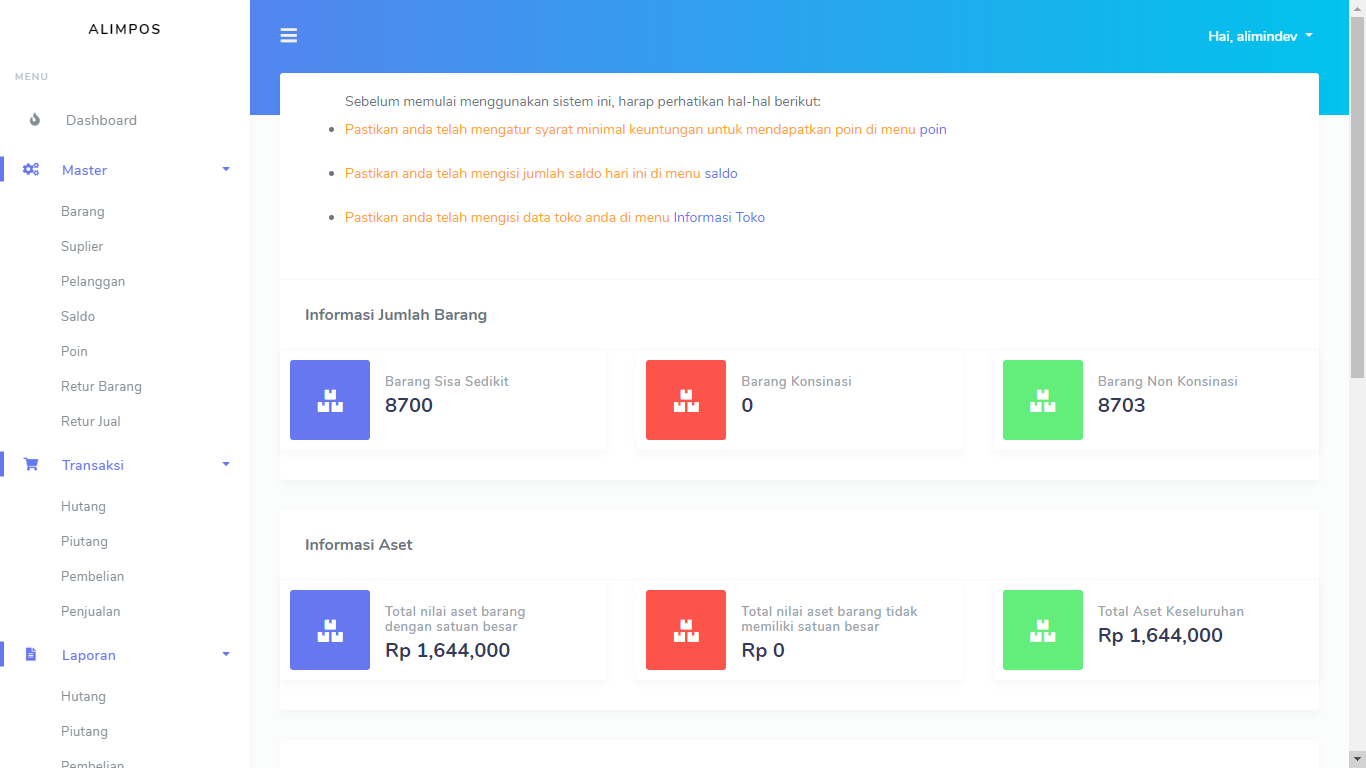Click the hamburger menu toggle icon
Image resolution: width=1366 pixels, height=768 pixels.
pyautogui.click(x=289, y=36)
